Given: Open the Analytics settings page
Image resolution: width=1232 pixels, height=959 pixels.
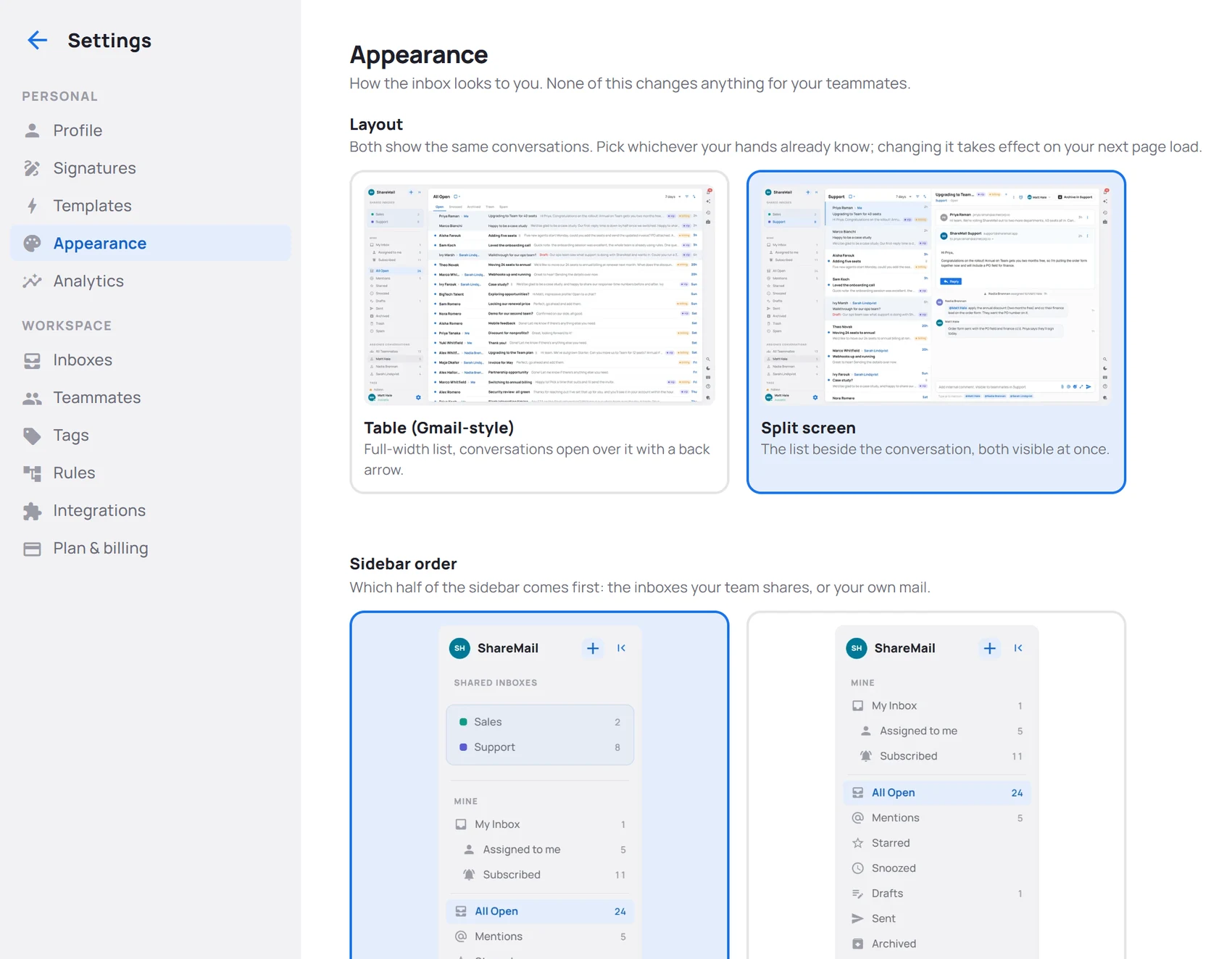Looking at the screenshot, I should pyautogui.click(x=151, y=281).
